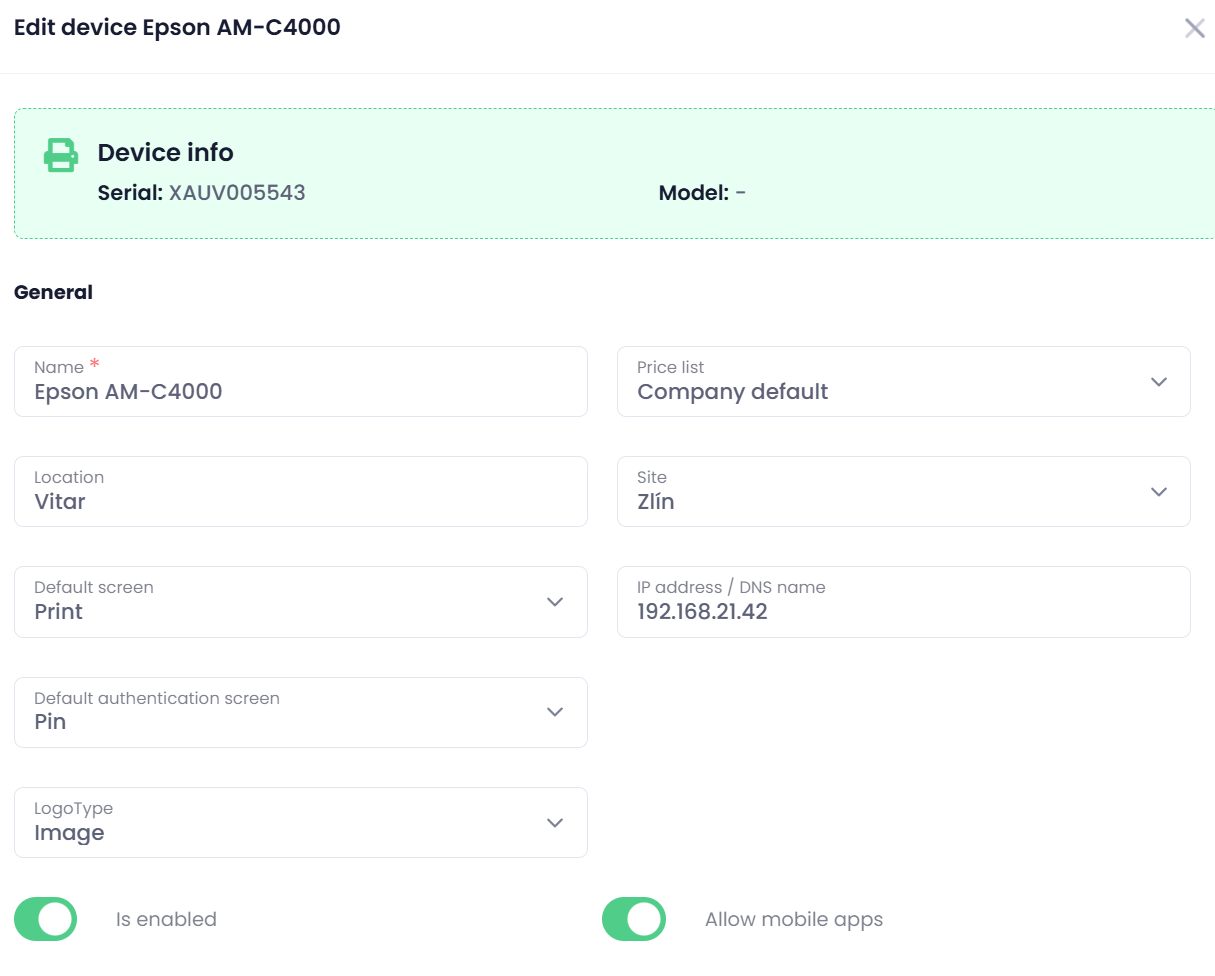Open the Default screen dropdown
This screenshot has height=976, width=1215.
pyautogui.click(x=300, y=602)
